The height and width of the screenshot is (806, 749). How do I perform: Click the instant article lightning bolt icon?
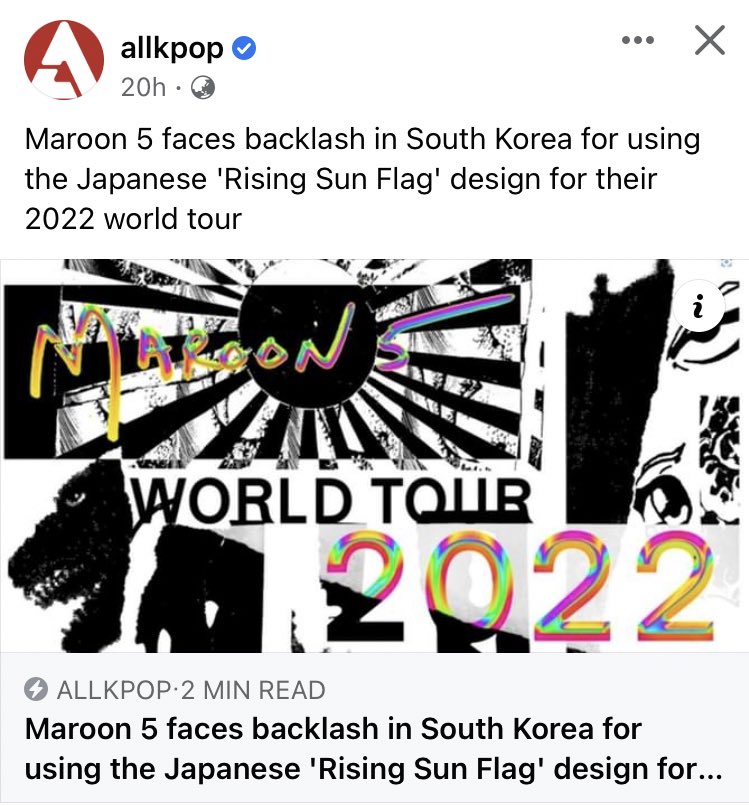pyautogui.click(x=36, y=689)
